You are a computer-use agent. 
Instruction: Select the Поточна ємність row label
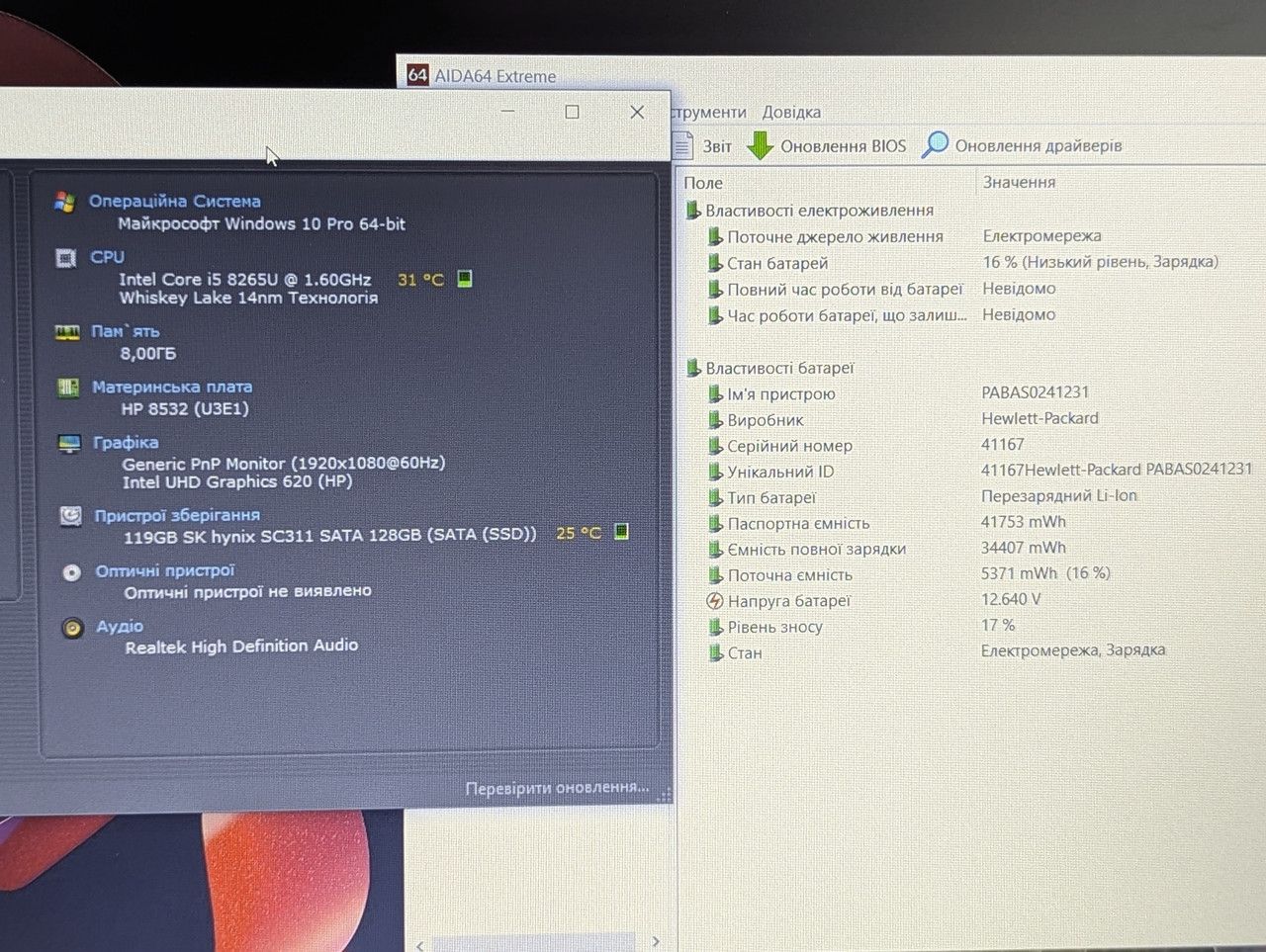[789, 575]
